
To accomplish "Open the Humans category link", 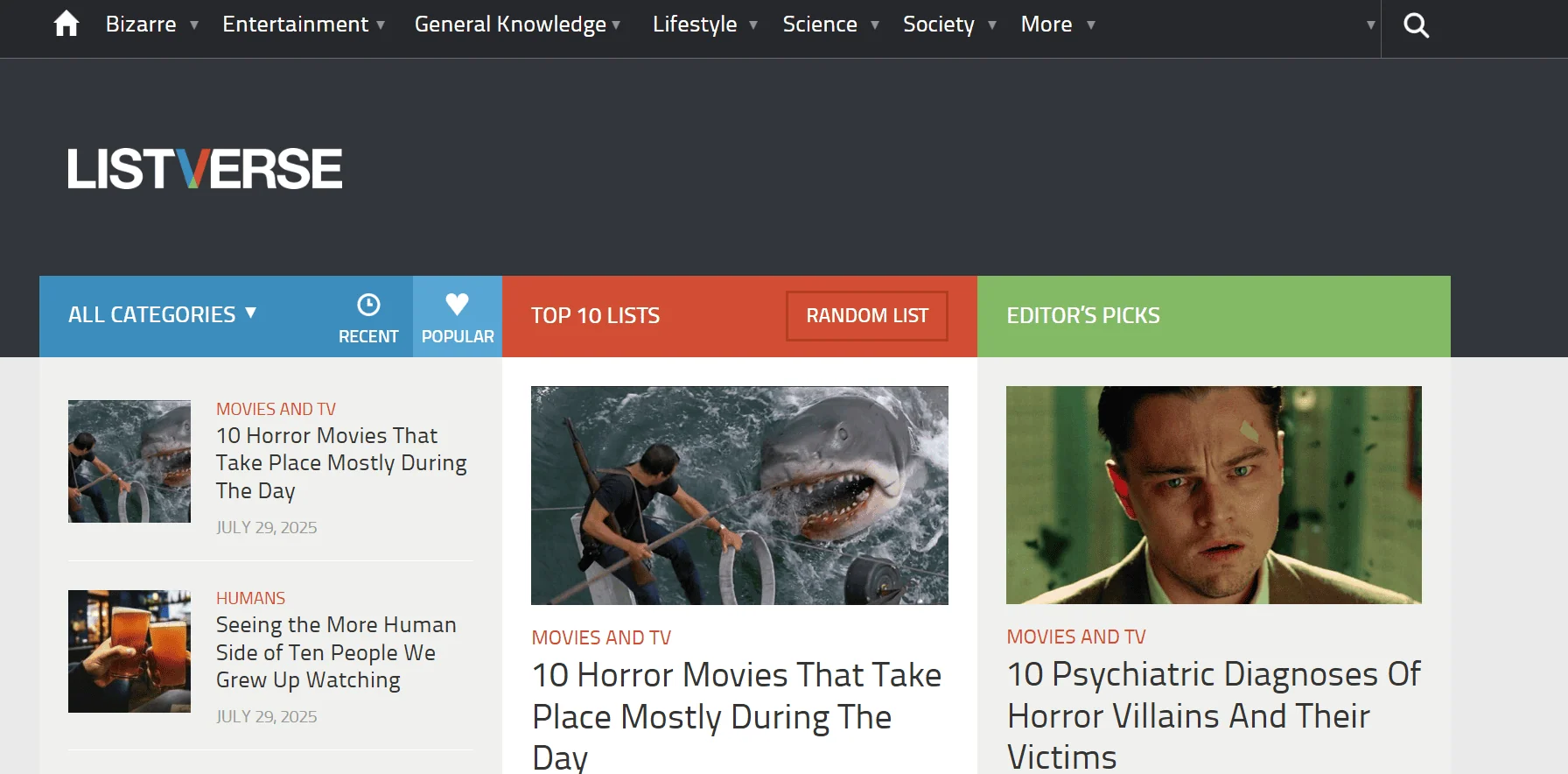I will tap(250, 598).
